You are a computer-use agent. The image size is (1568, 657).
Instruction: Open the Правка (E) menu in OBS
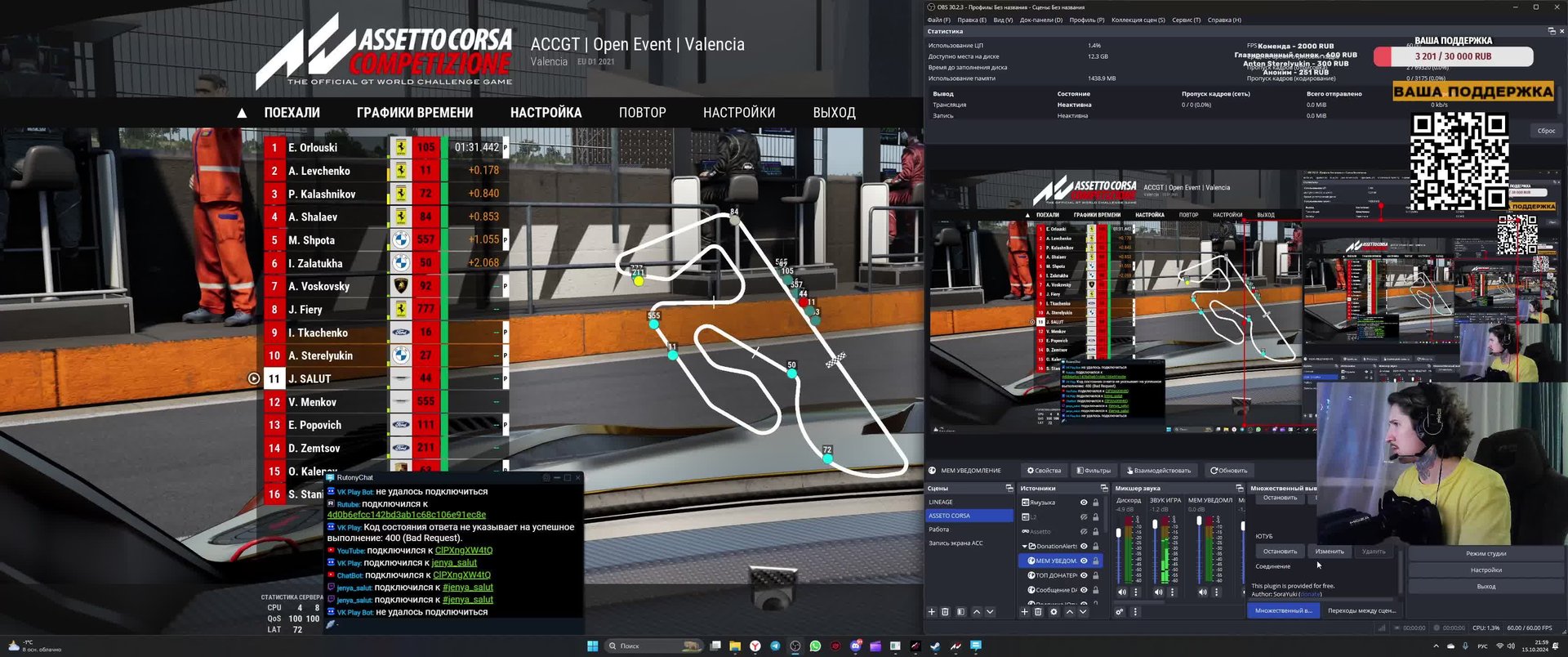[972, 20]
